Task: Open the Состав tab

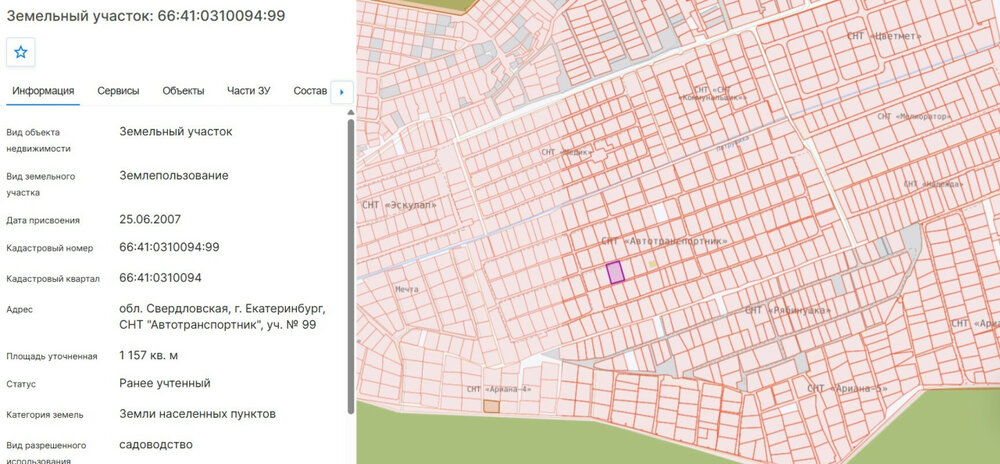Action: click(310, 91)
